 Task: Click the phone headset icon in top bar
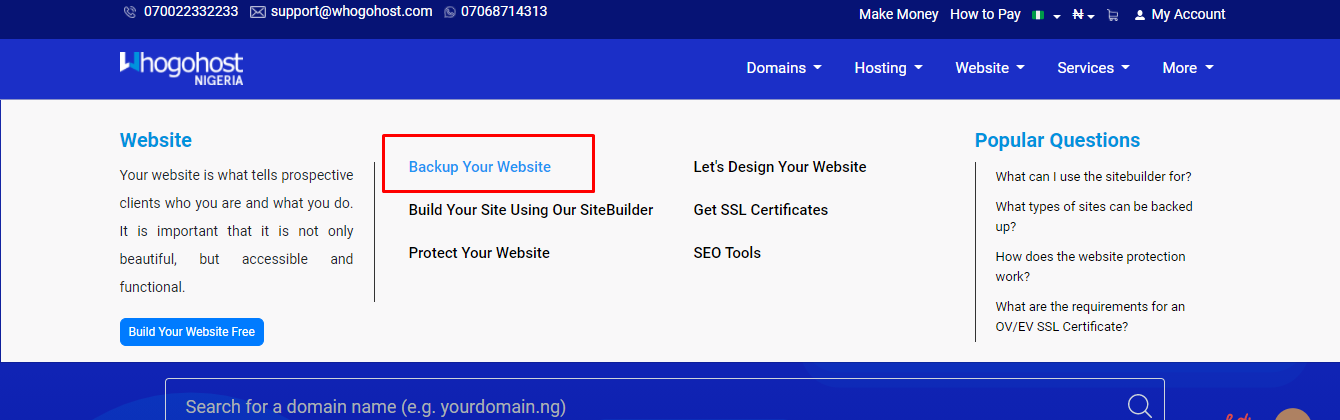(x=130, y=13)
